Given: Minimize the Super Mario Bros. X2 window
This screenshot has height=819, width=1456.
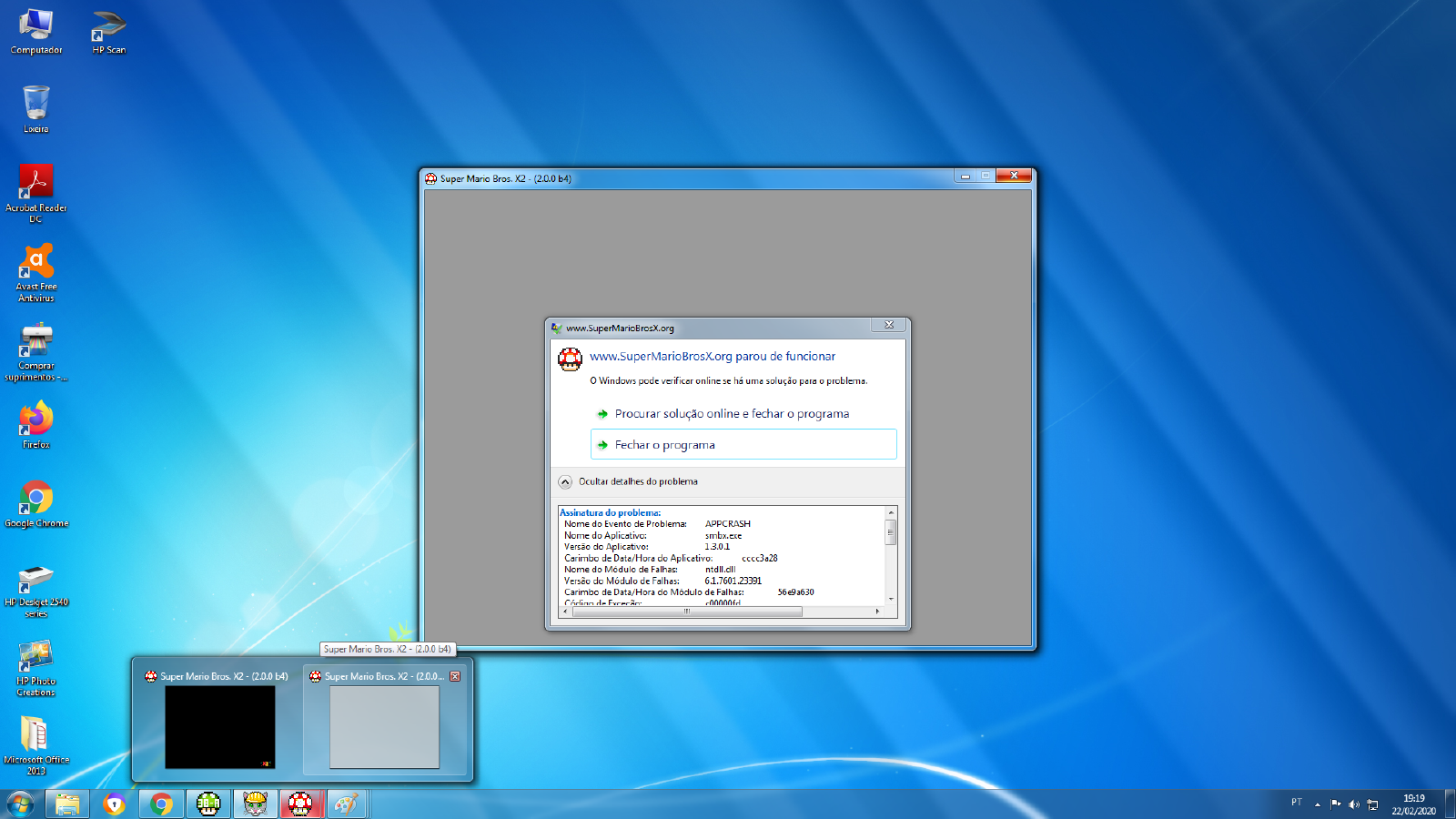Looking at the screenshot, I should (966, 176).
